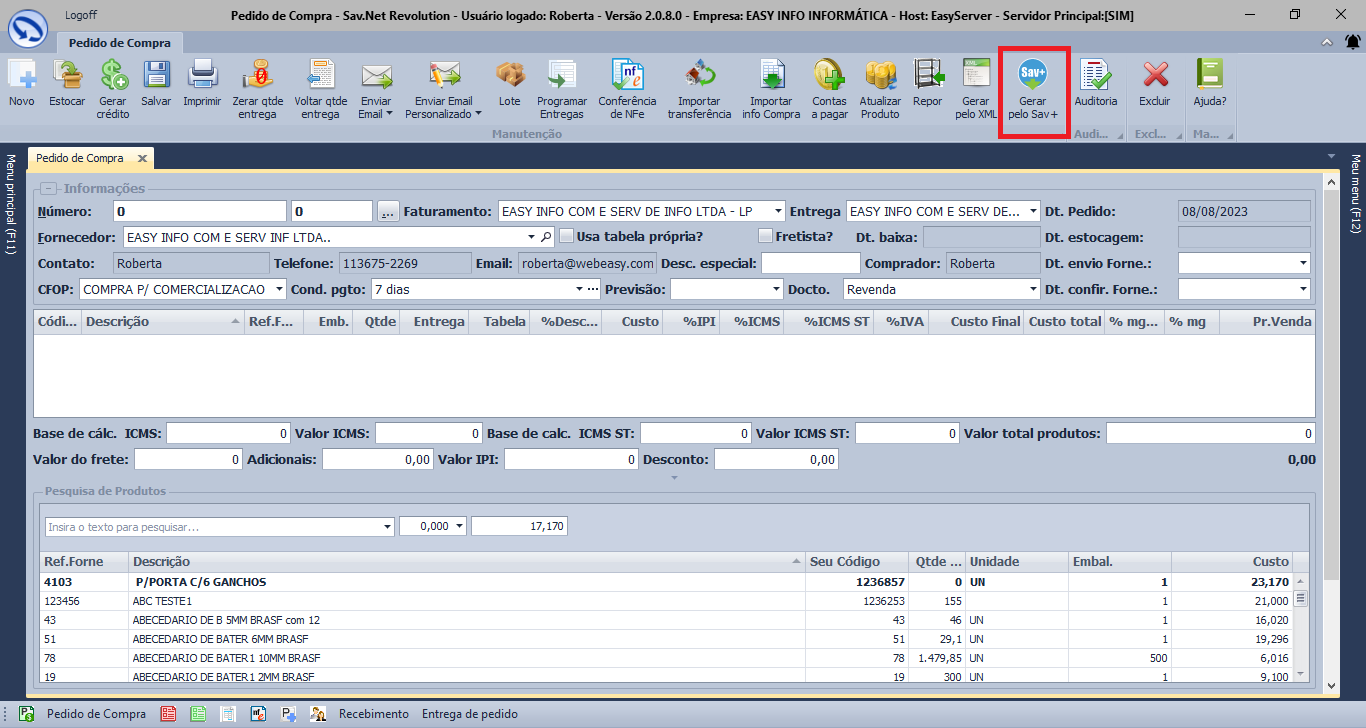The height and width of the screenshot is (728, 1366).
Task: Select the Pedido de Compra ribbon tab
Action: [120, 43]
